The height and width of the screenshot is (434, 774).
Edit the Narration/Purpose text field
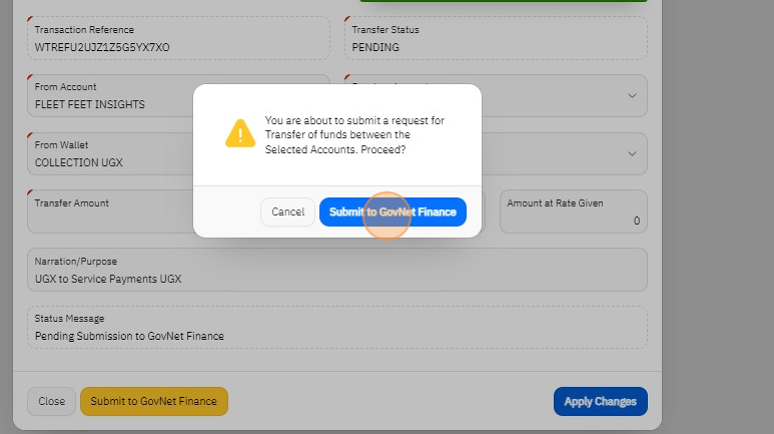click(x=337, y=270)
